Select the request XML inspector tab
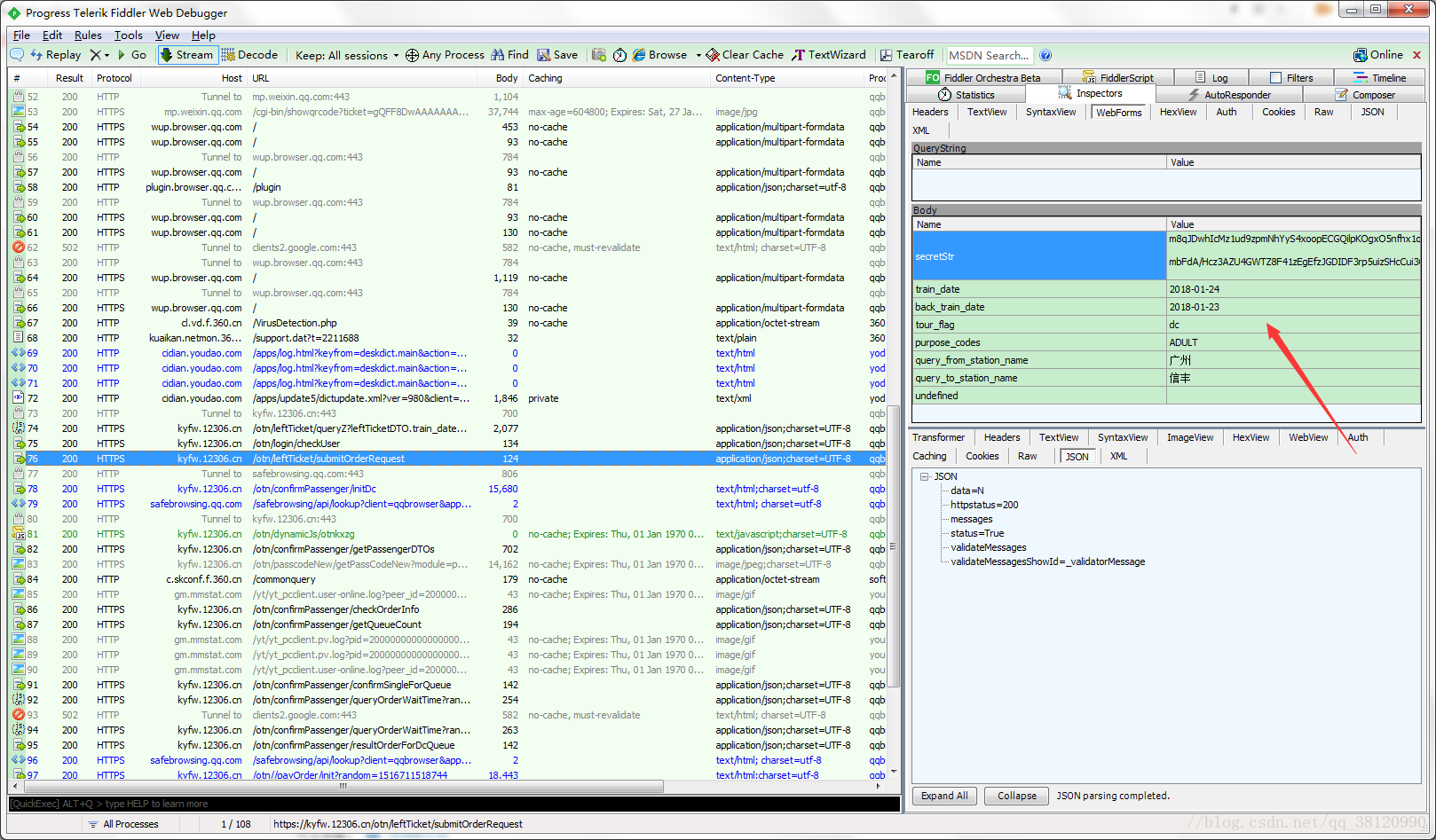Screen dimensions: 1436x840 (x=921, y=130)
